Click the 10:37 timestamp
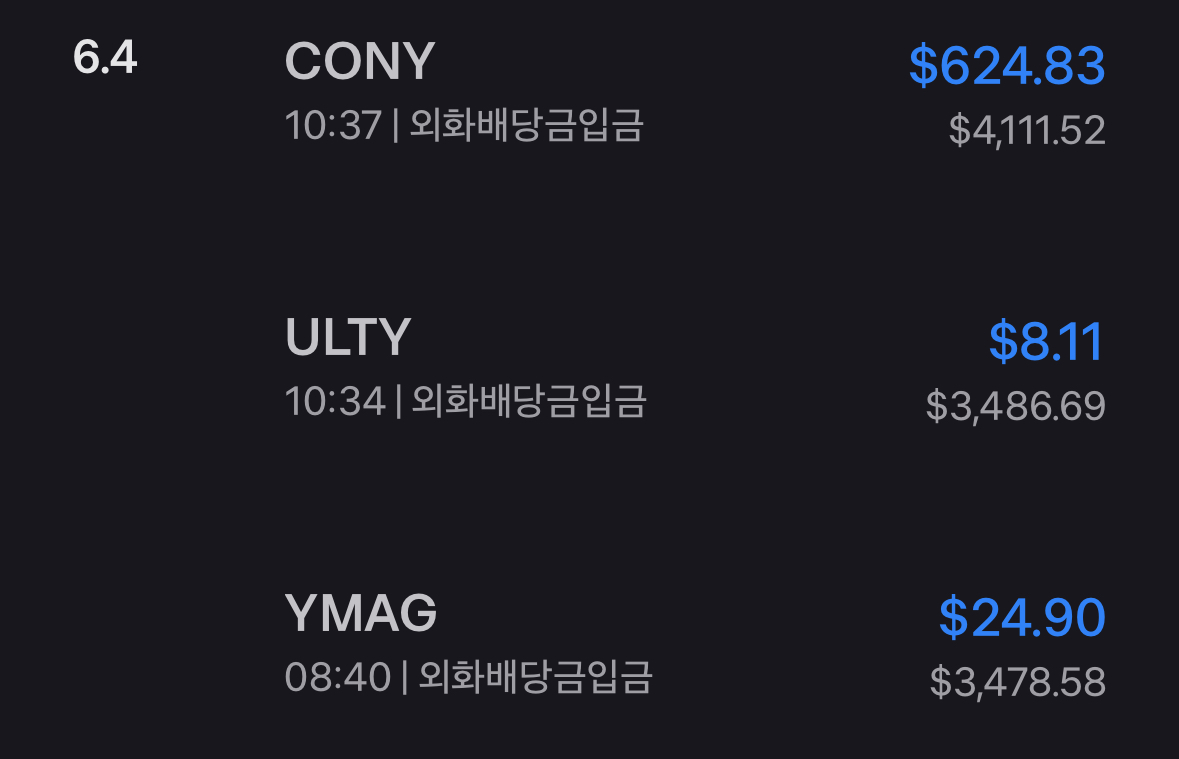The image size is (1179, 759). (x=333, y=126)
